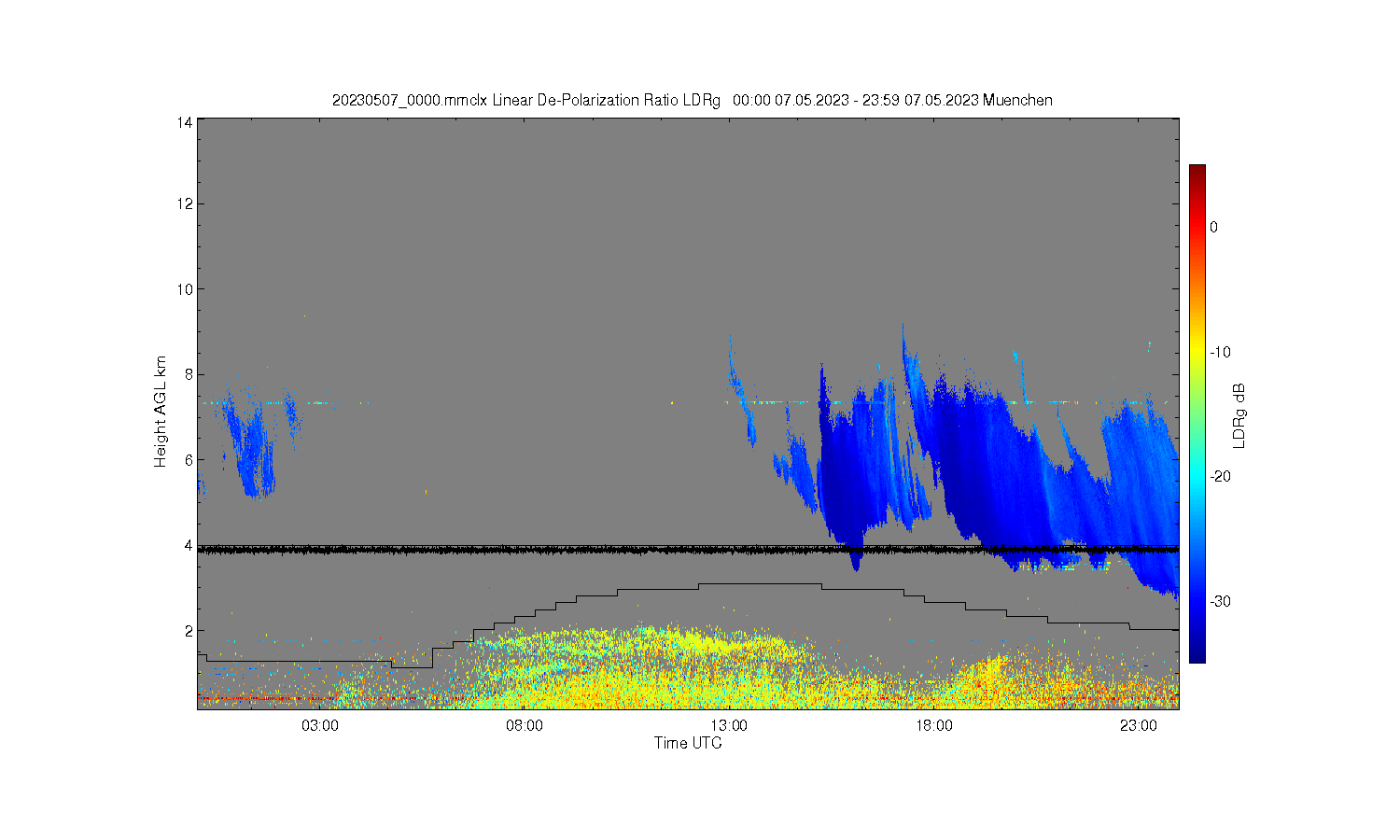The height and width of the screenshot is (840, 1400).
Task: Click the small blue cloud patch near 02:00
Action: 250,448
